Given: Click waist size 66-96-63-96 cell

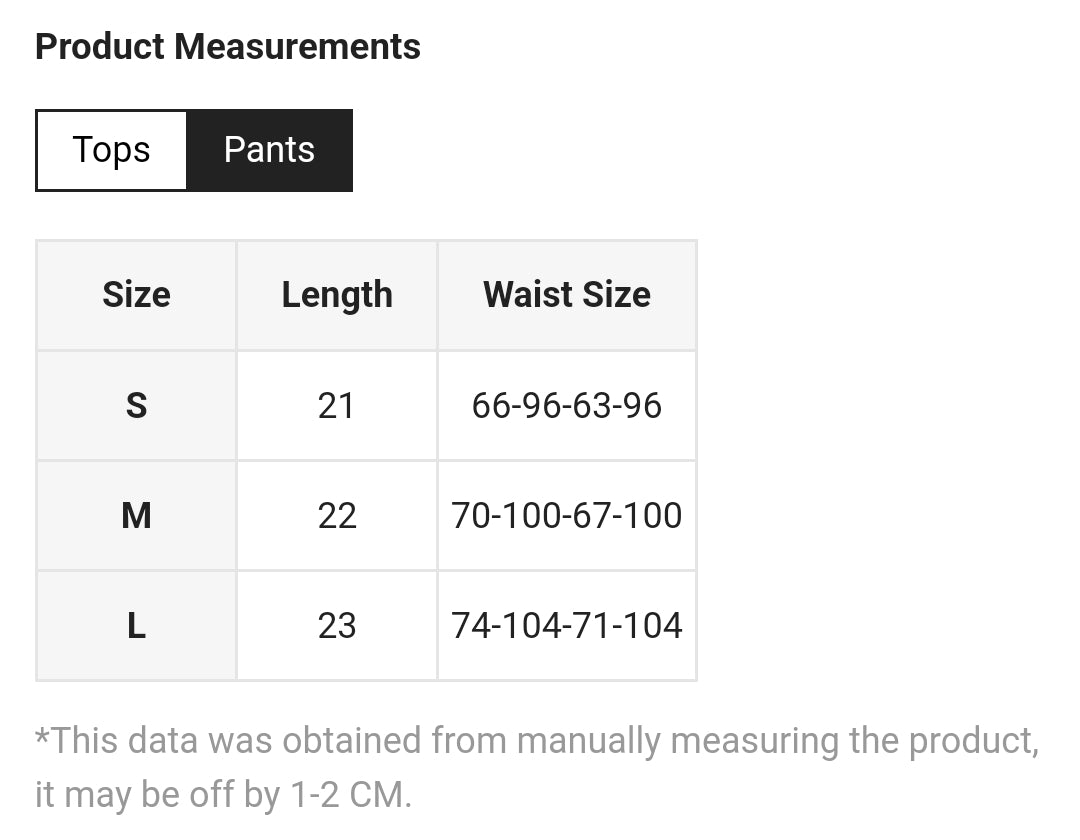Looking at the screenshot, I should 567,406.
